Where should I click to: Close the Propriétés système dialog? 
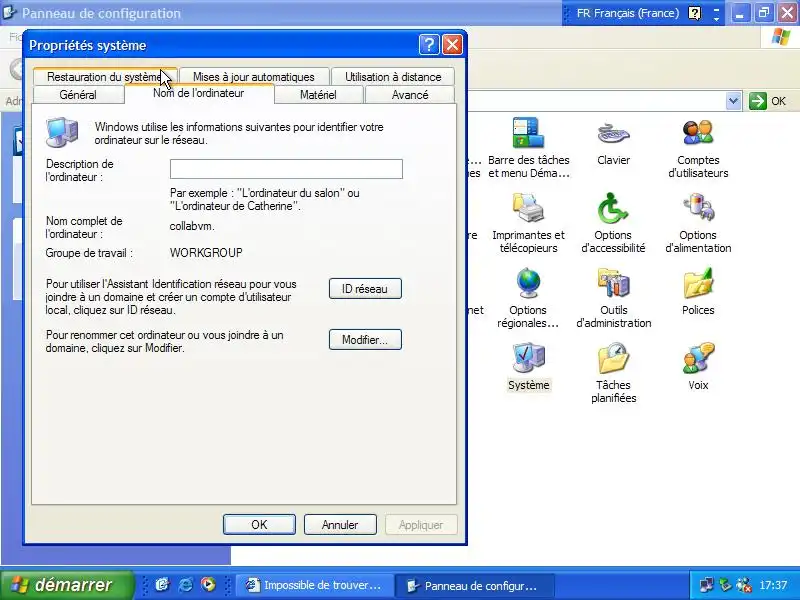click(x=452, y=45)
